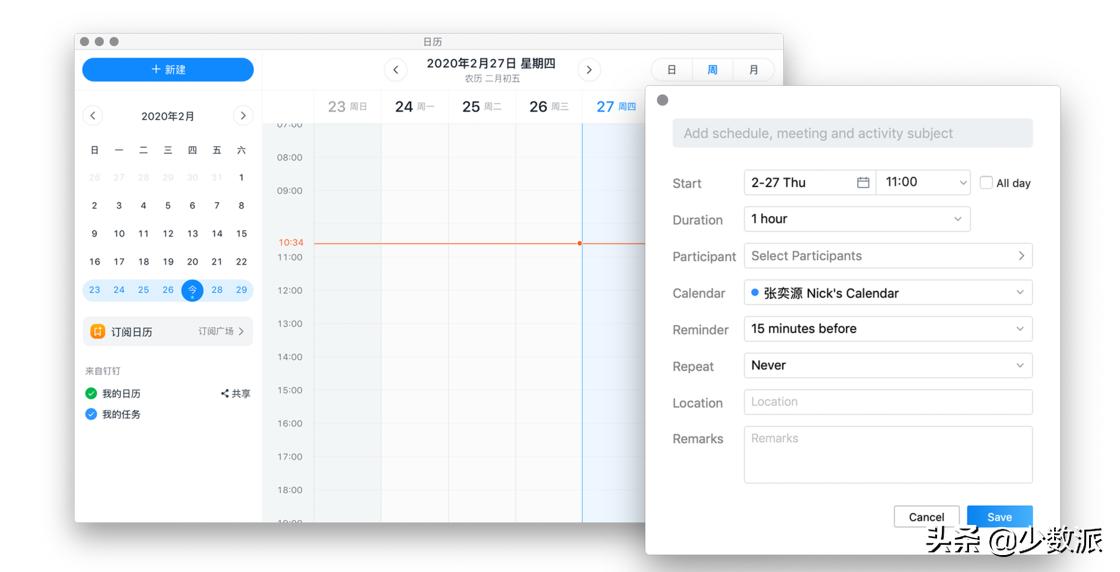
Task: Open the Calendar selection dropdown
Action: point(888,293)
